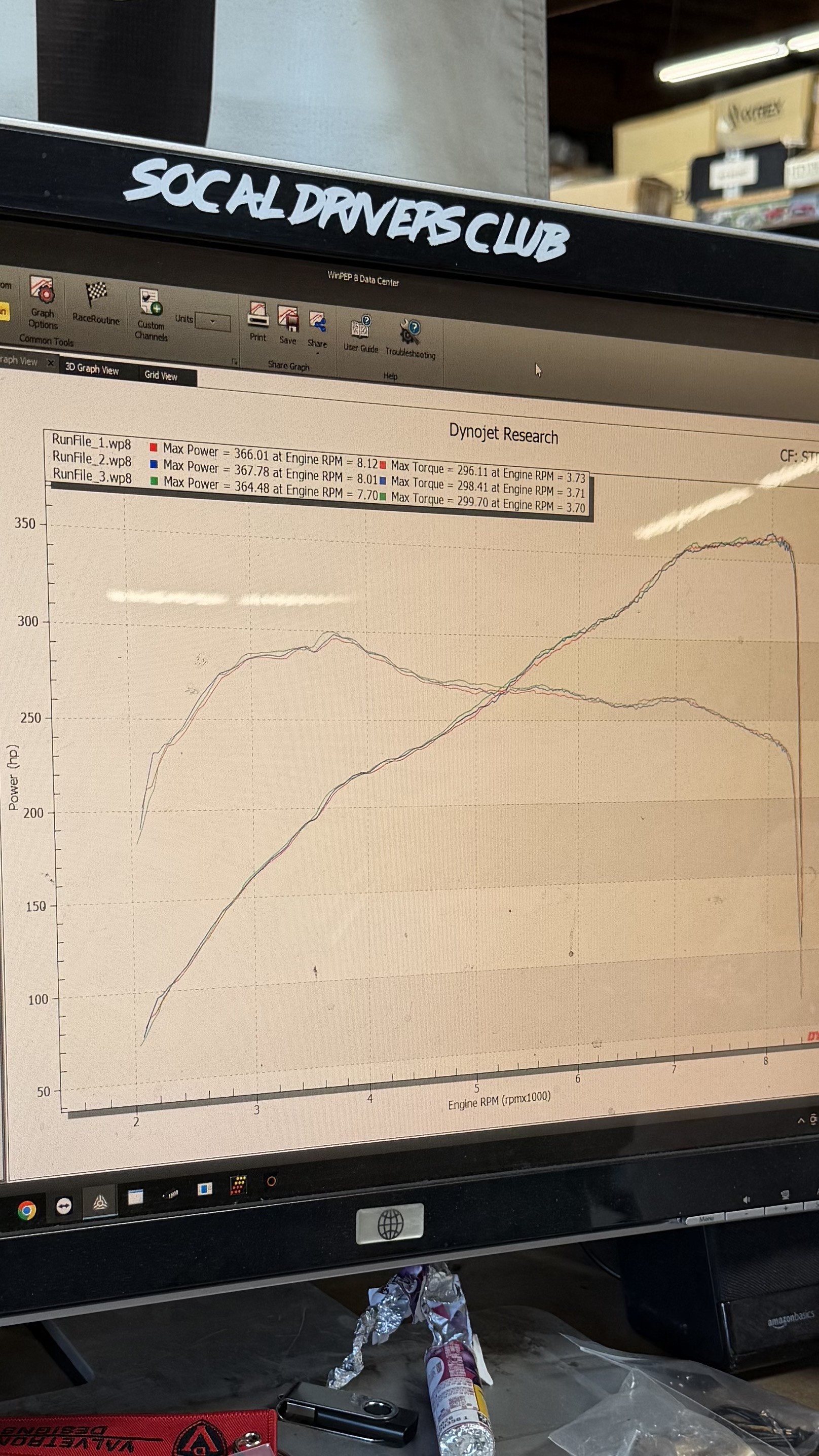Screen dimensions: 819x1456
Task: Click the Engine RPM (rpmx1000) axis label
Action: 499,1101
